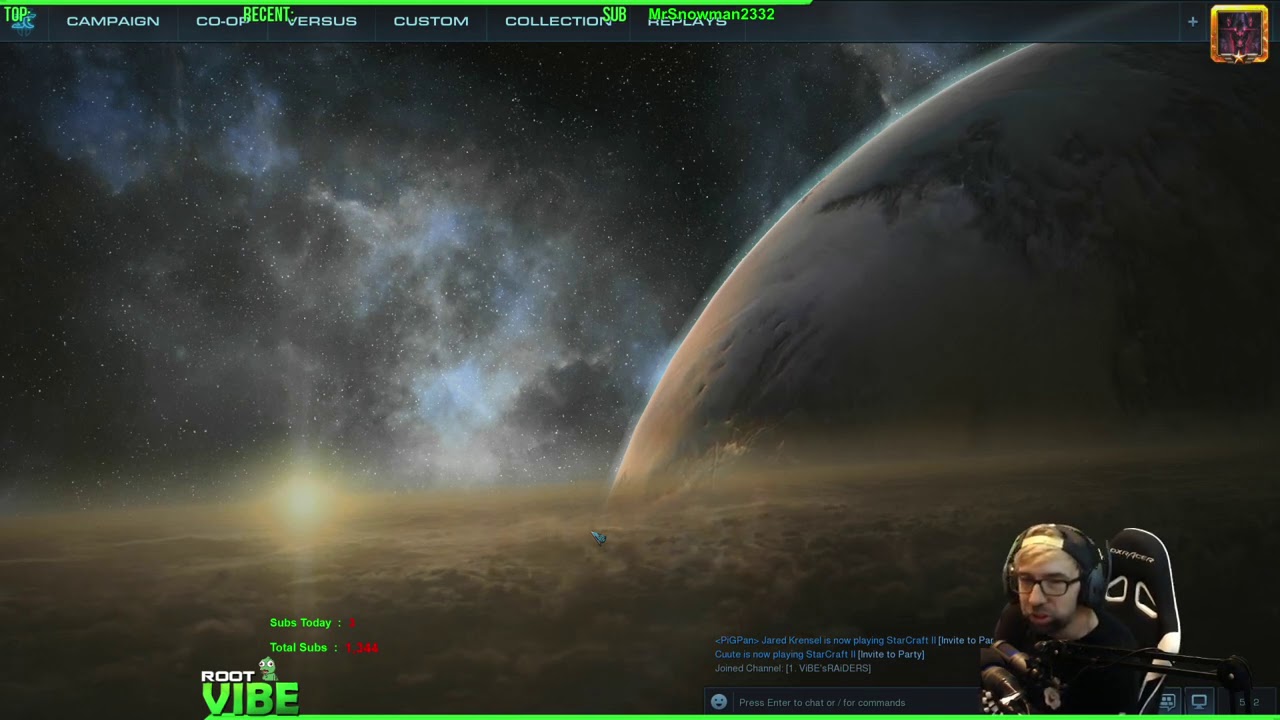Screen dimensions: 1280x720
Task: Open the chat windows icon
Action: point(1167,702)
